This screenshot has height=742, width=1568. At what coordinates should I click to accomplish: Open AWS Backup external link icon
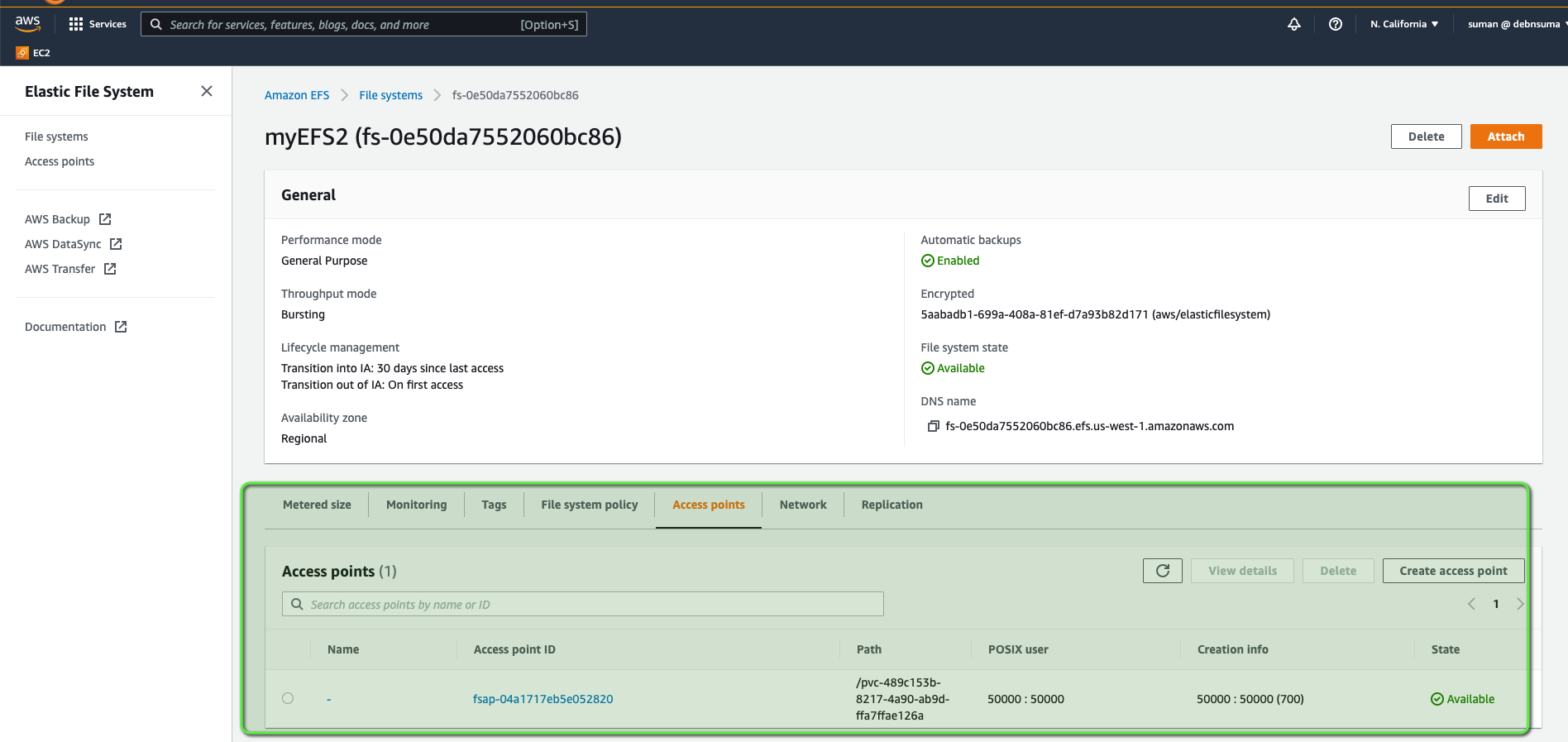tap(105, 219)
